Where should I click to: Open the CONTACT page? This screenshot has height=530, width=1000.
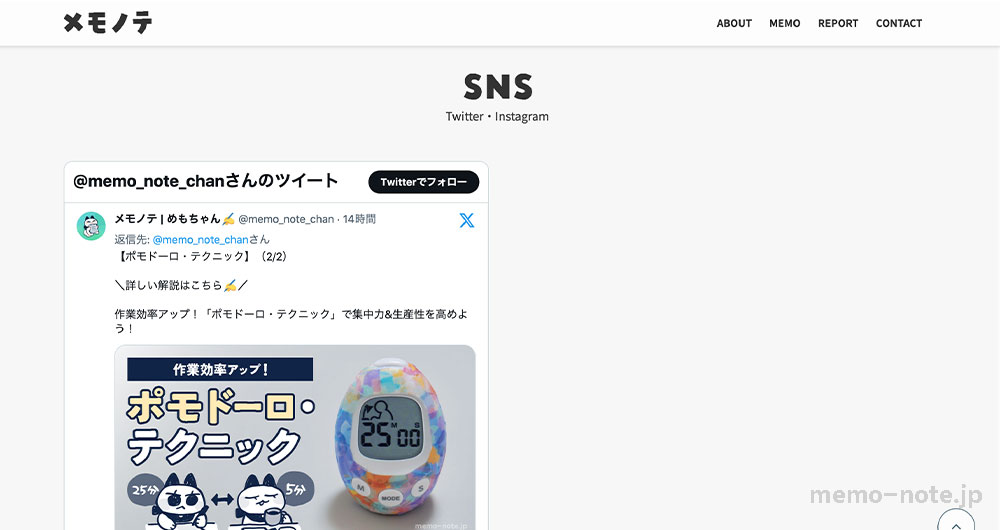click(899, 24)
